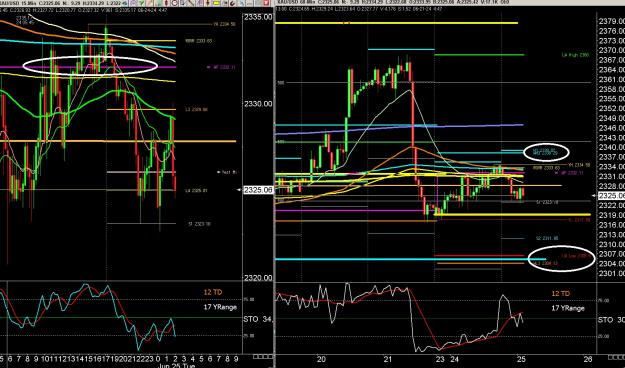625x368 pixels.
Task: Select the highlighted 2325.06 current price on left chart
Action: click(x=258, y=190)
